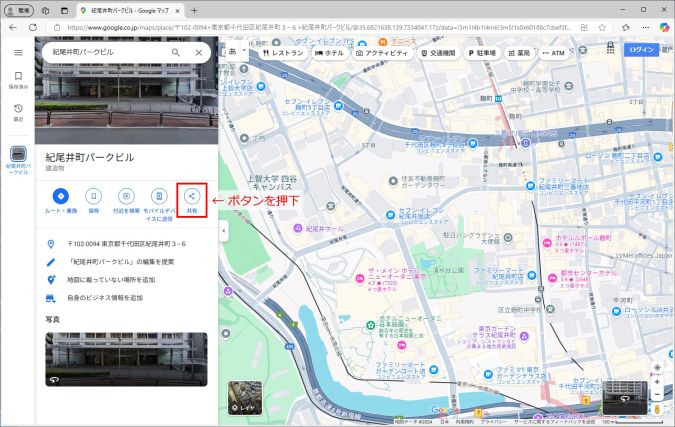Screen dimensions: 675x427
Task: Open the hamburger menu in sidebar
Action: tap(17, 52)
